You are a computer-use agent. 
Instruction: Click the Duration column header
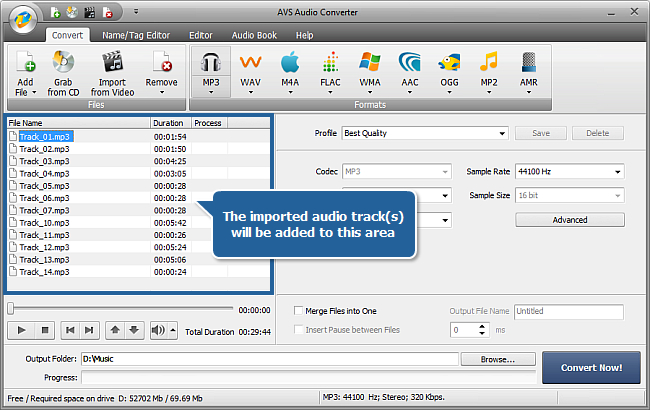click(x=170, y=123)
